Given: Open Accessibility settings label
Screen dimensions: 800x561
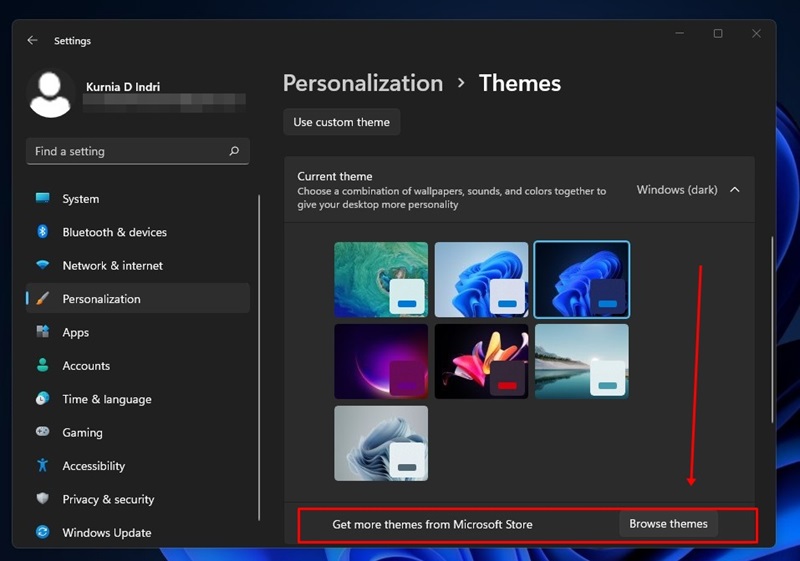Looking at the screenshot, I should coord(93,466).
